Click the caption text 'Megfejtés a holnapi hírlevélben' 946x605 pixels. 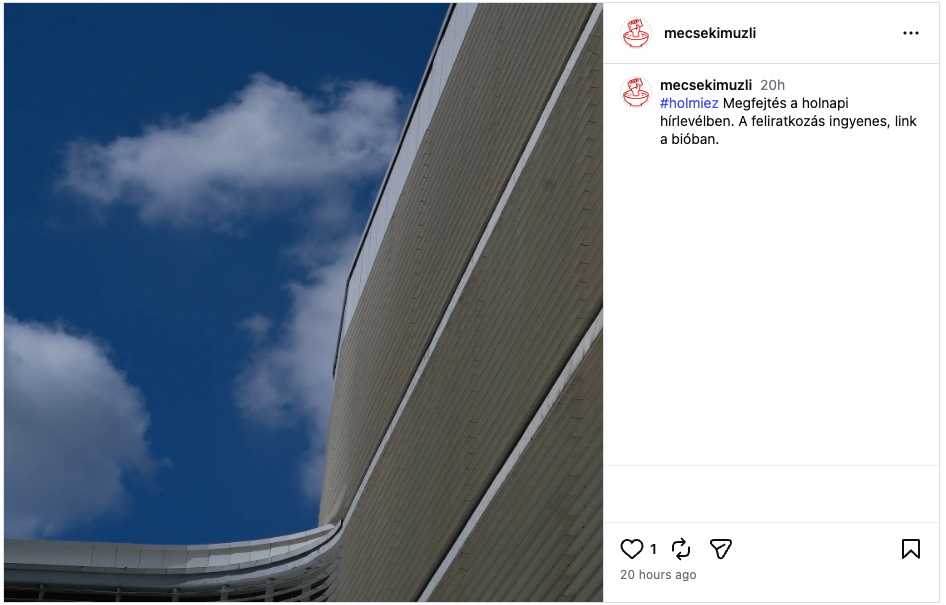pos(754,112)
